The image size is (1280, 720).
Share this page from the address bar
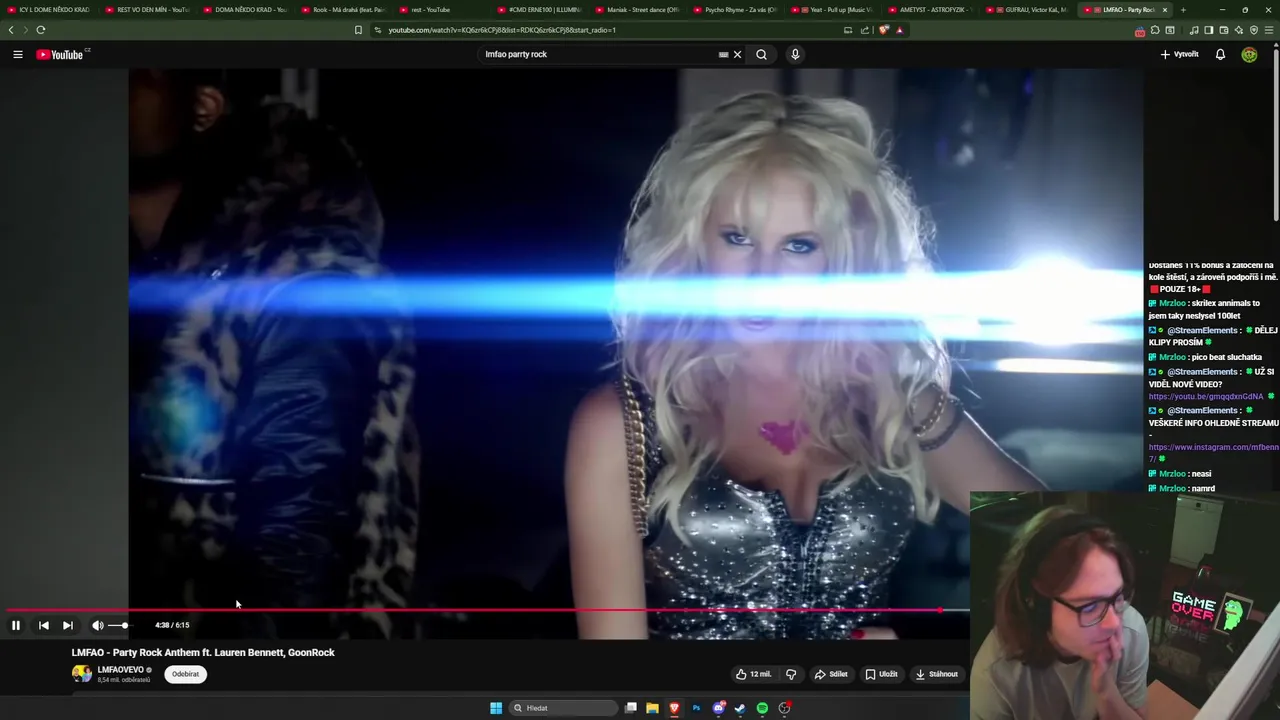(863, 30)
